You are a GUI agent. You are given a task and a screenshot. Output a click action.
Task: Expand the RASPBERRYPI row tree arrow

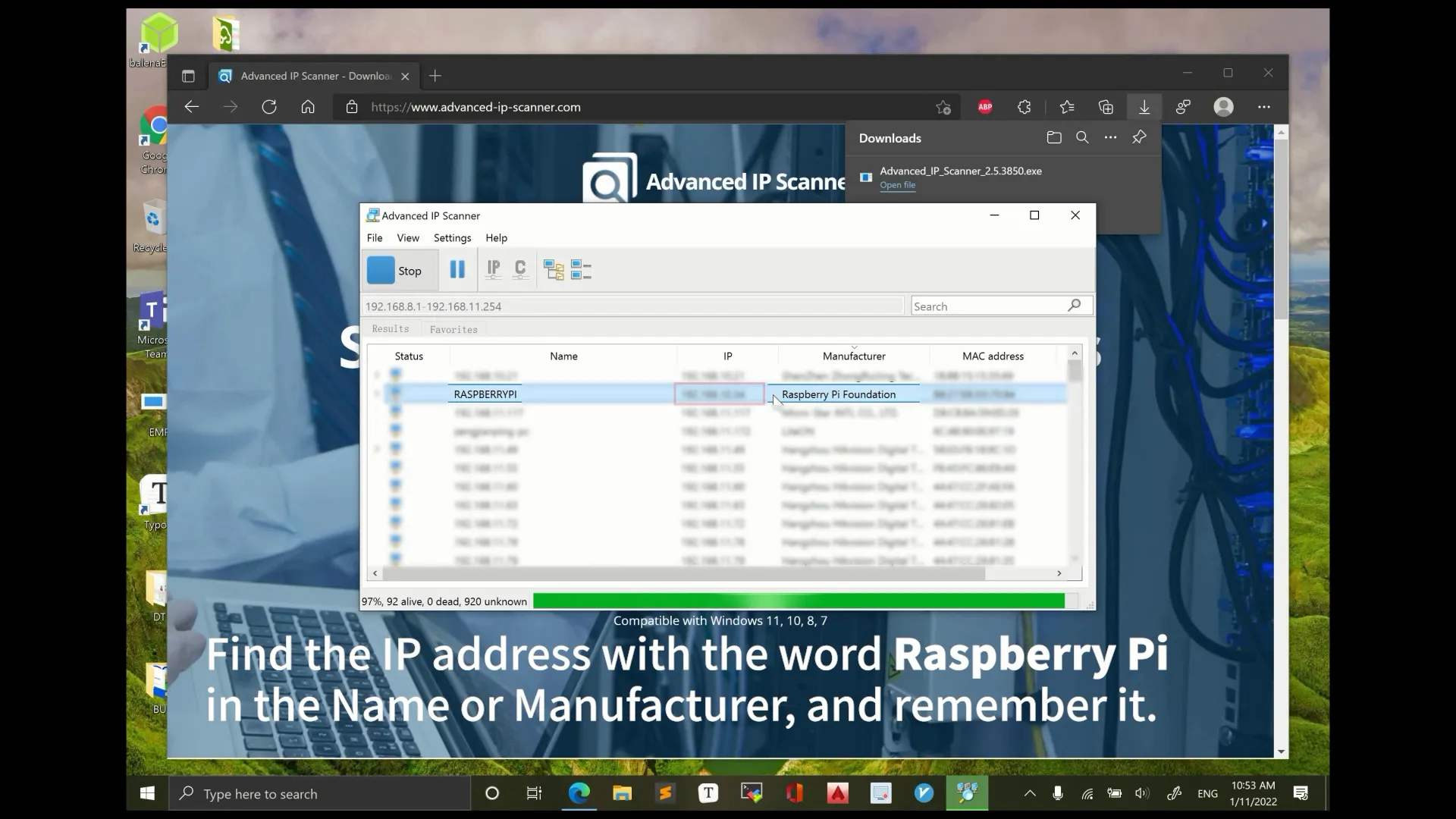(x=377, y=394)
